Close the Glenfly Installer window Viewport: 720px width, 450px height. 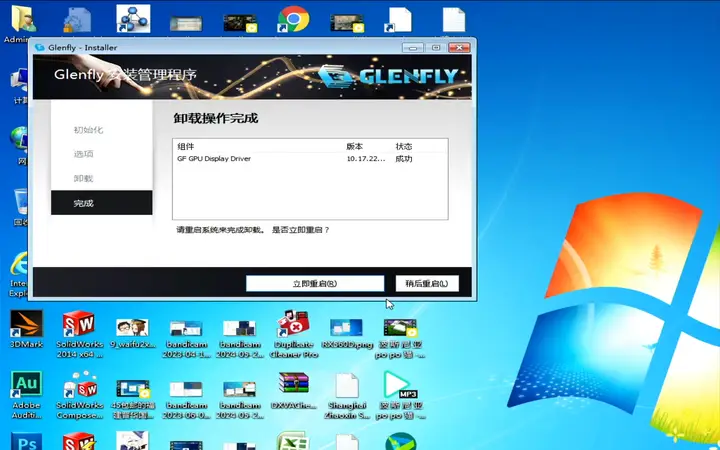[459, 48]
